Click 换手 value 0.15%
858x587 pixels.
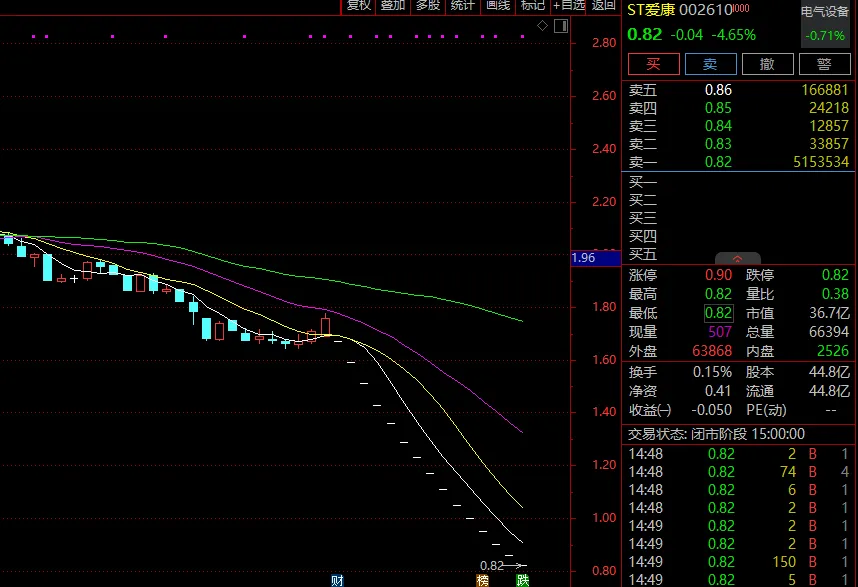pos(712,372)
